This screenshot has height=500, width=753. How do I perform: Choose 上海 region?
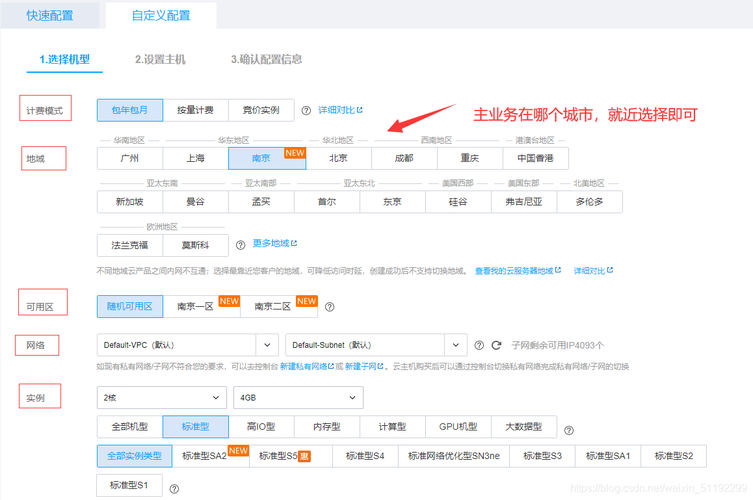click(x=195, y=158)
